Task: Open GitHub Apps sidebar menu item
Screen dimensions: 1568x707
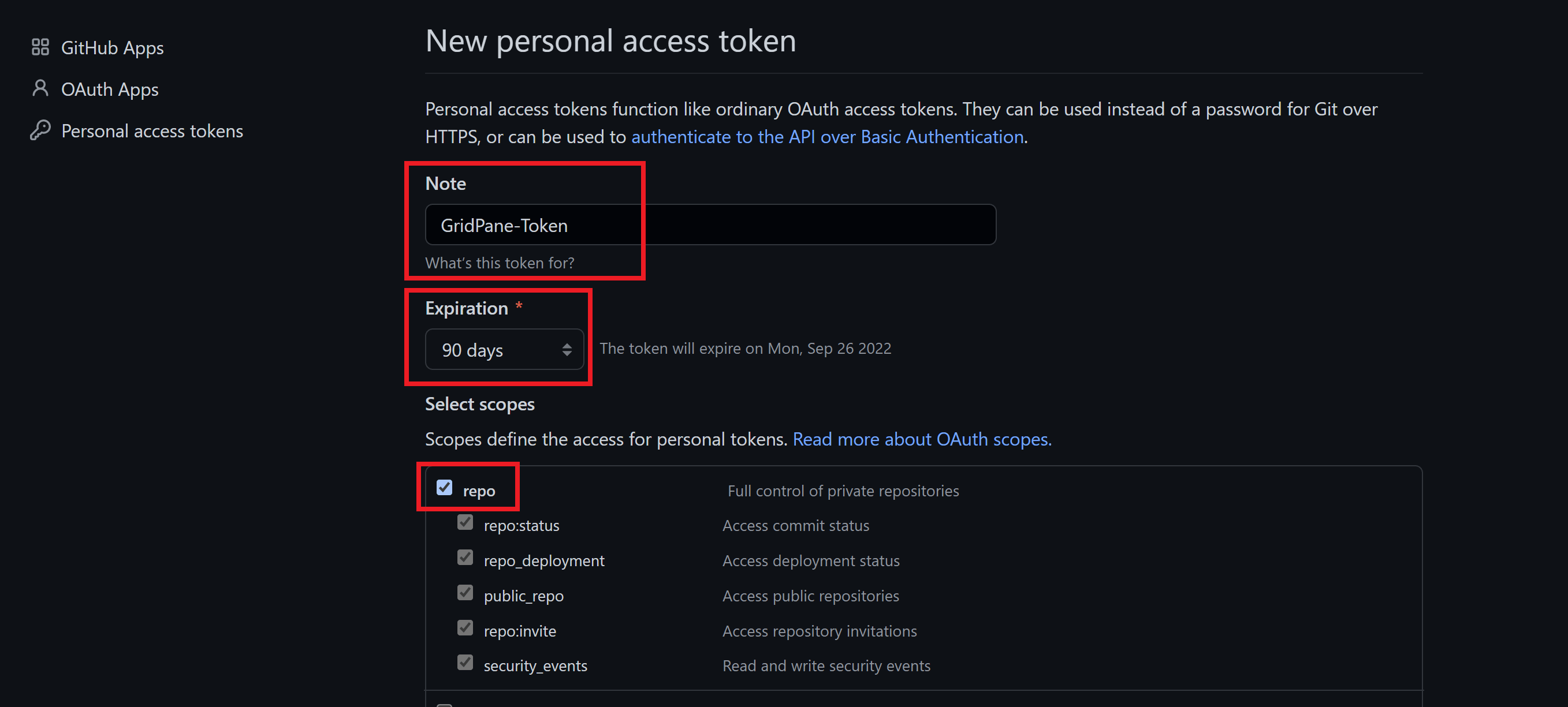Action: click(x=112, y=47)
